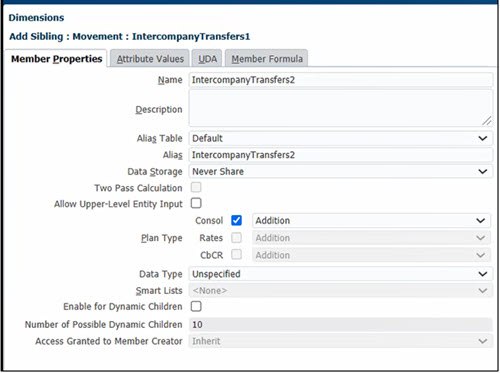Uncheck the Consol plan type checkbox
The height and width of the screenshot is (373, 500).
point(236,220)
